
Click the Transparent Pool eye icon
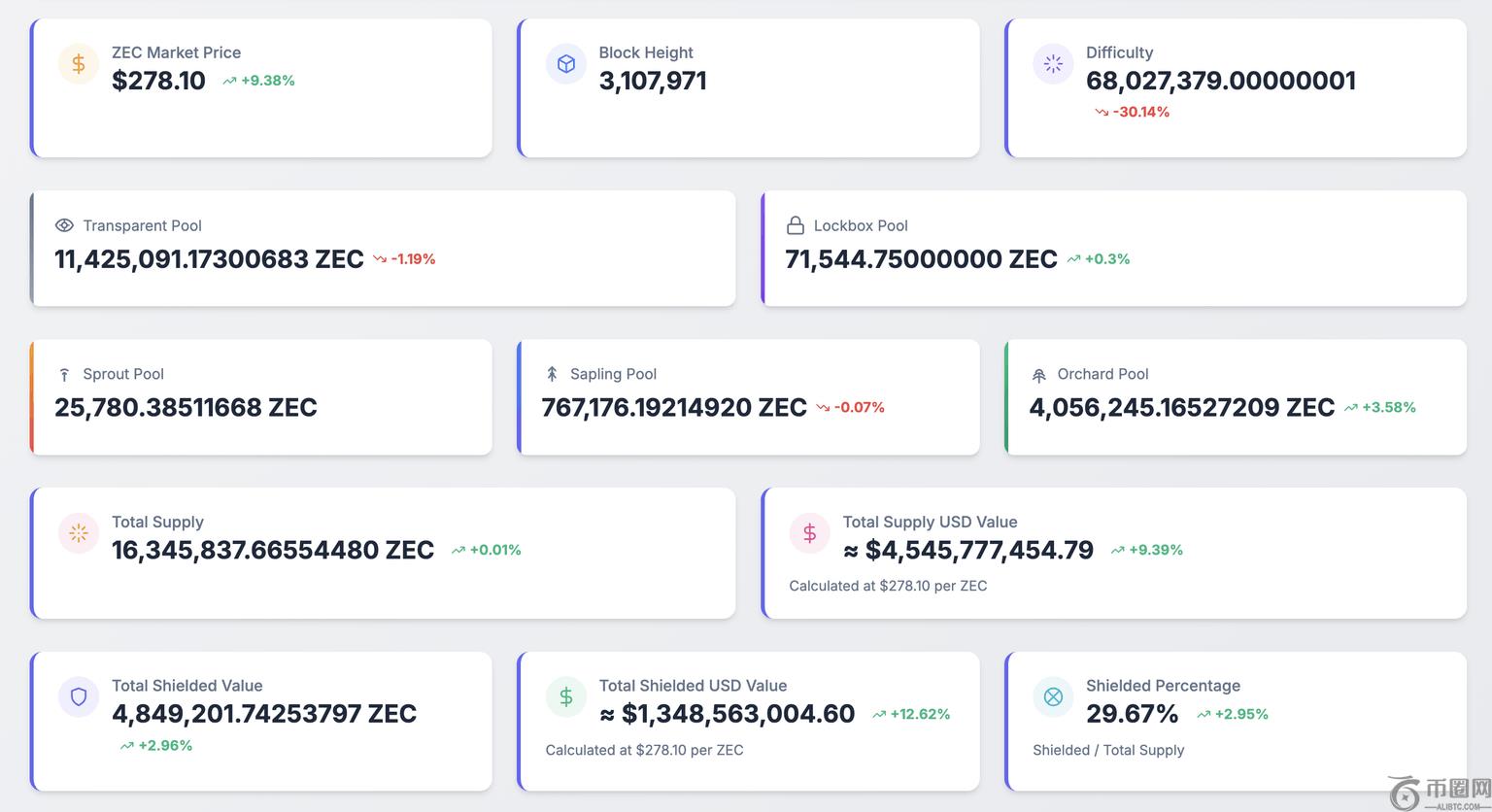pyautogui.click(x=64, y=225)
